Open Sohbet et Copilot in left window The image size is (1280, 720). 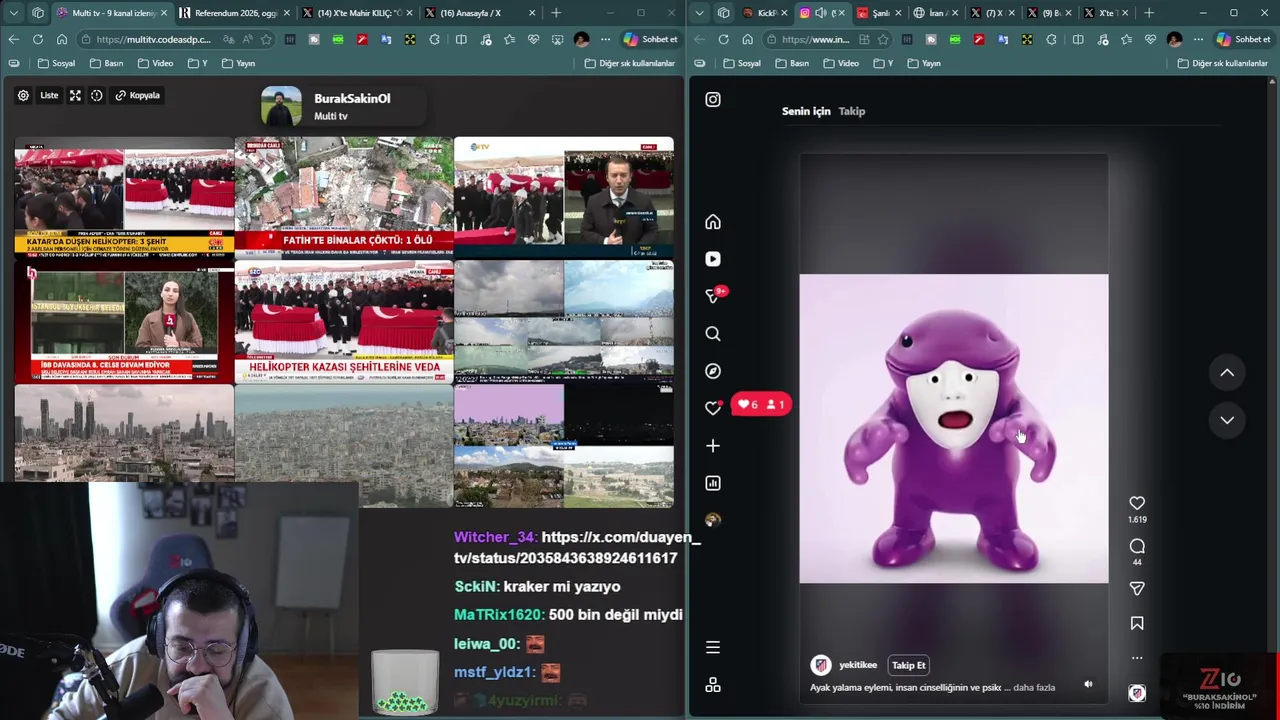pyautogui.click(x=651, y=39)
